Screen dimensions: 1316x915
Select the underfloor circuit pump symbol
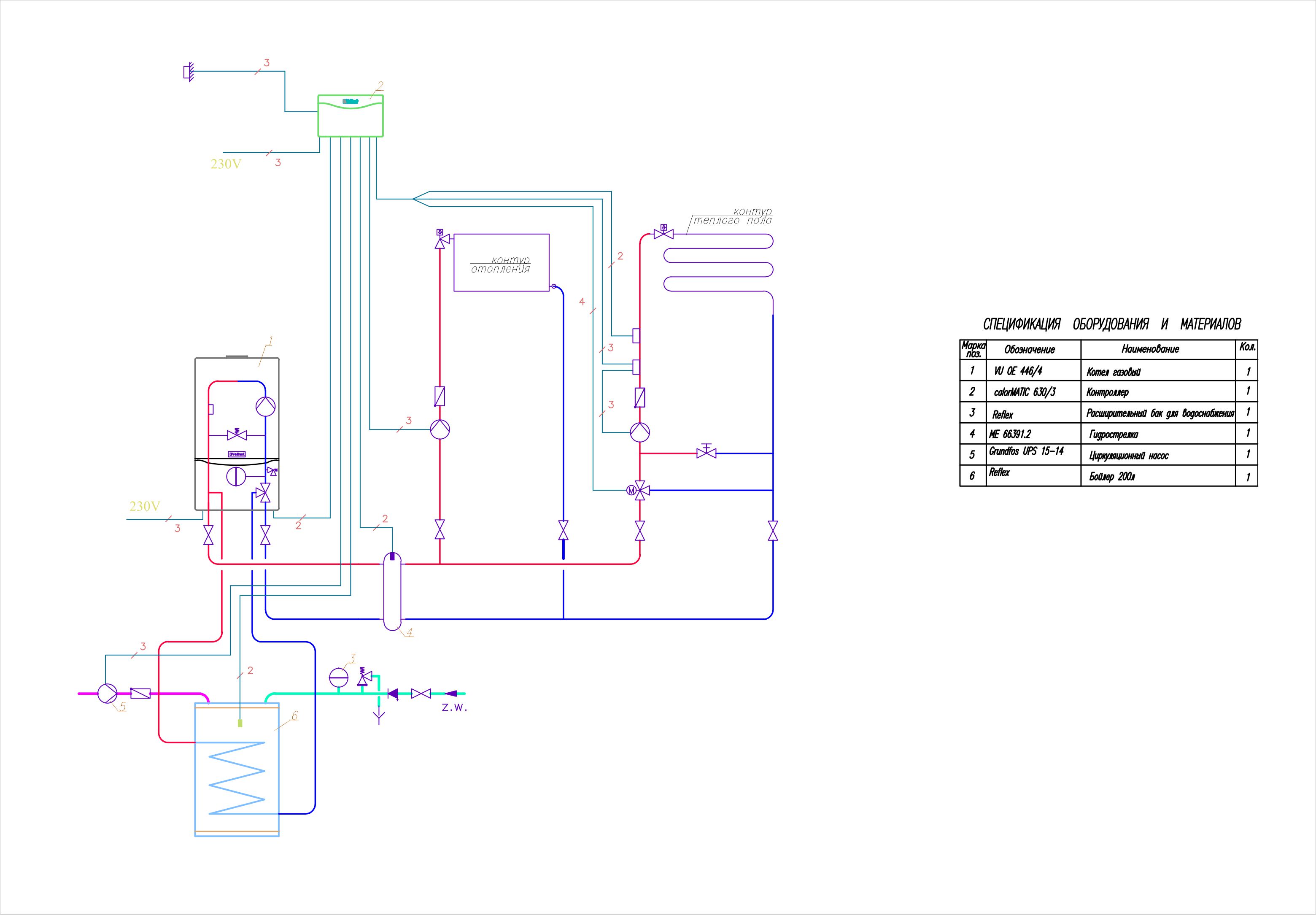pos(640,432)
